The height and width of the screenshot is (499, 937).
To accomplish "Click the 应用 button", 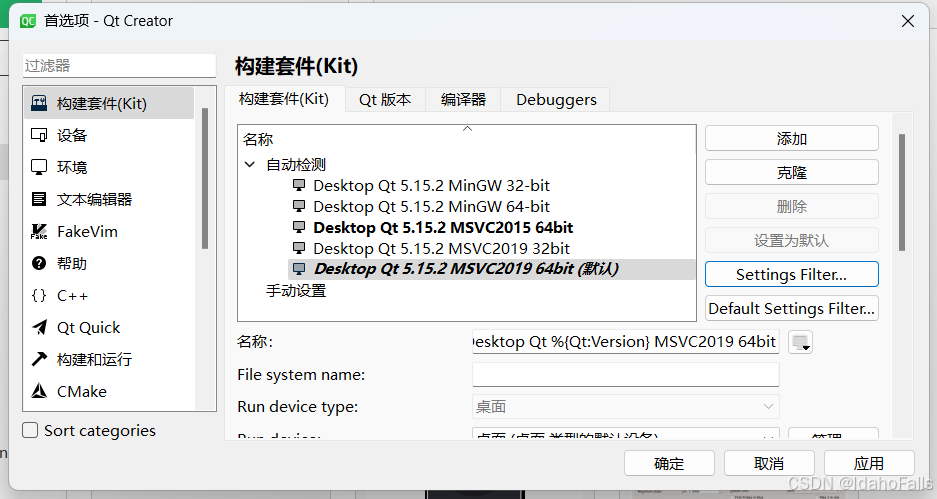I will pyautogui.click(x=869, y=463).
